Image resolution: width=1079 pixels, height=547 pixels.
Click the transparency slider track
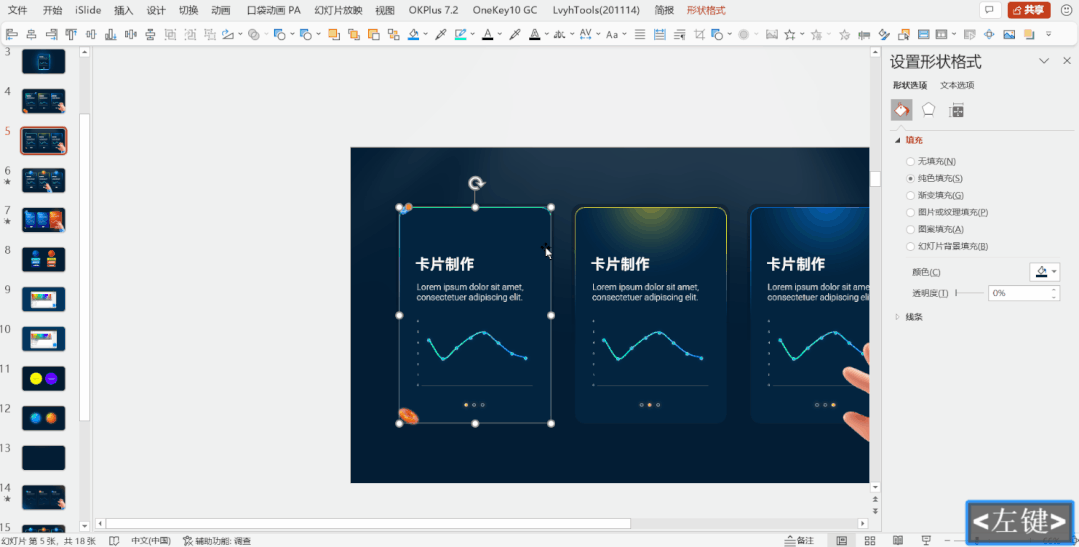[969, 293]
